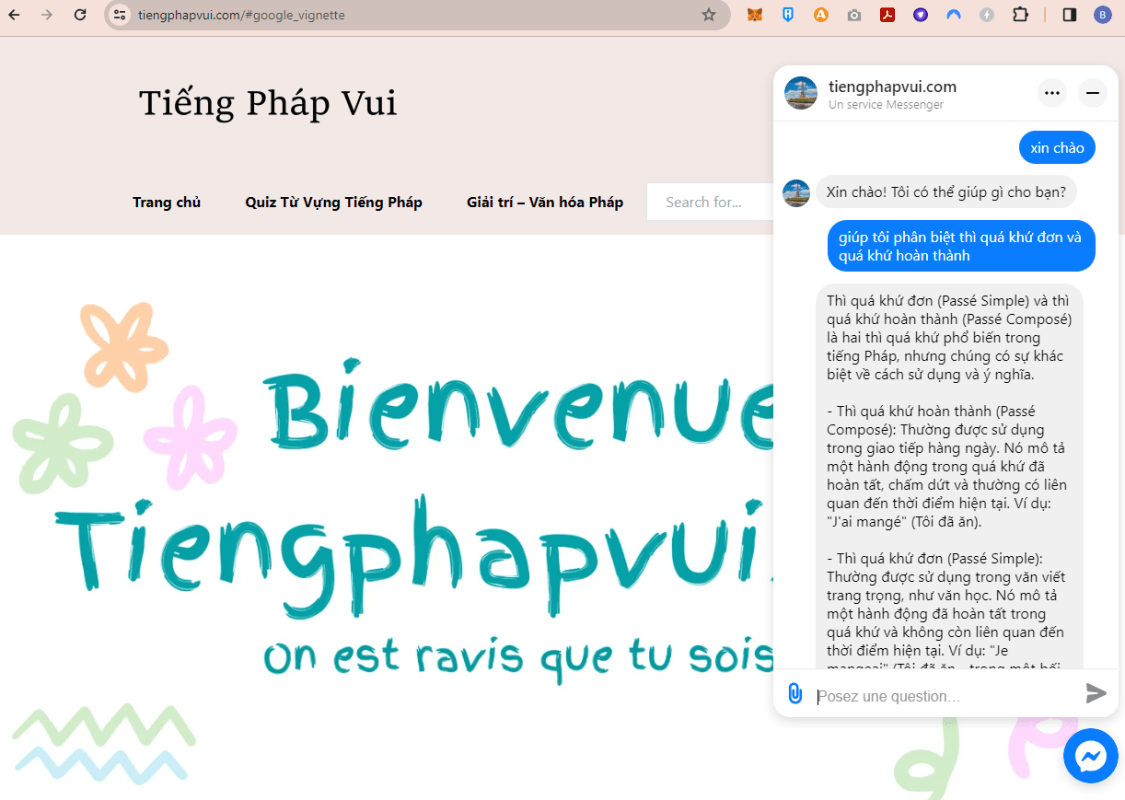Click the Tiếng Pháp Vui site title
The height and width of the screenshot is (800, 1125).
pos(267,103)
